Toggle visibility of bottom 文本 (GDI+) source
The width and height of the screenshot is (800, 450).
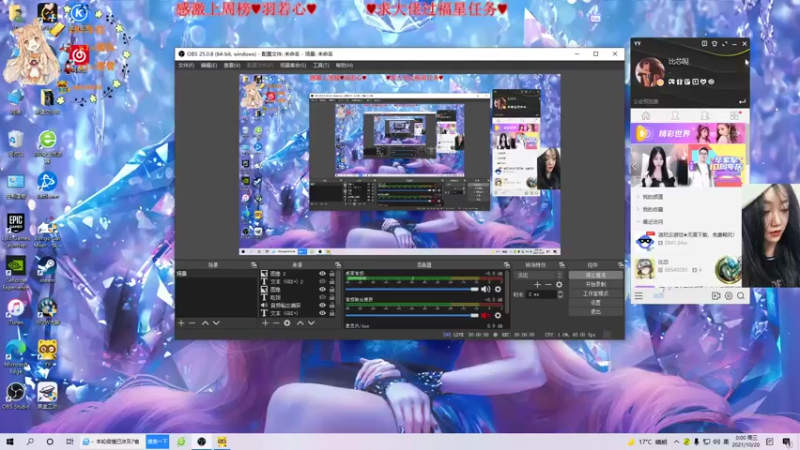point(322,313)
